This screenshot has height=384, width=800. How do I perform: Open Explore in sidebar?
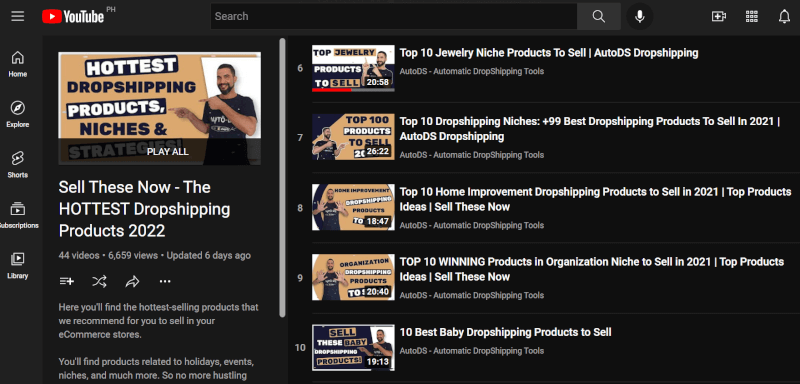tap(17, 114)
